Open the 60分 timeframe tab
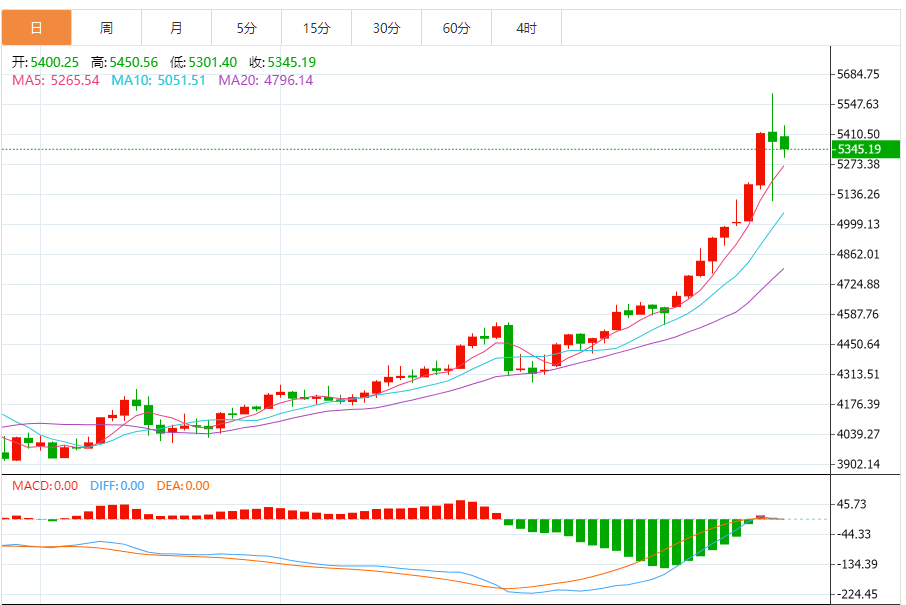 [x=456, y=28]
